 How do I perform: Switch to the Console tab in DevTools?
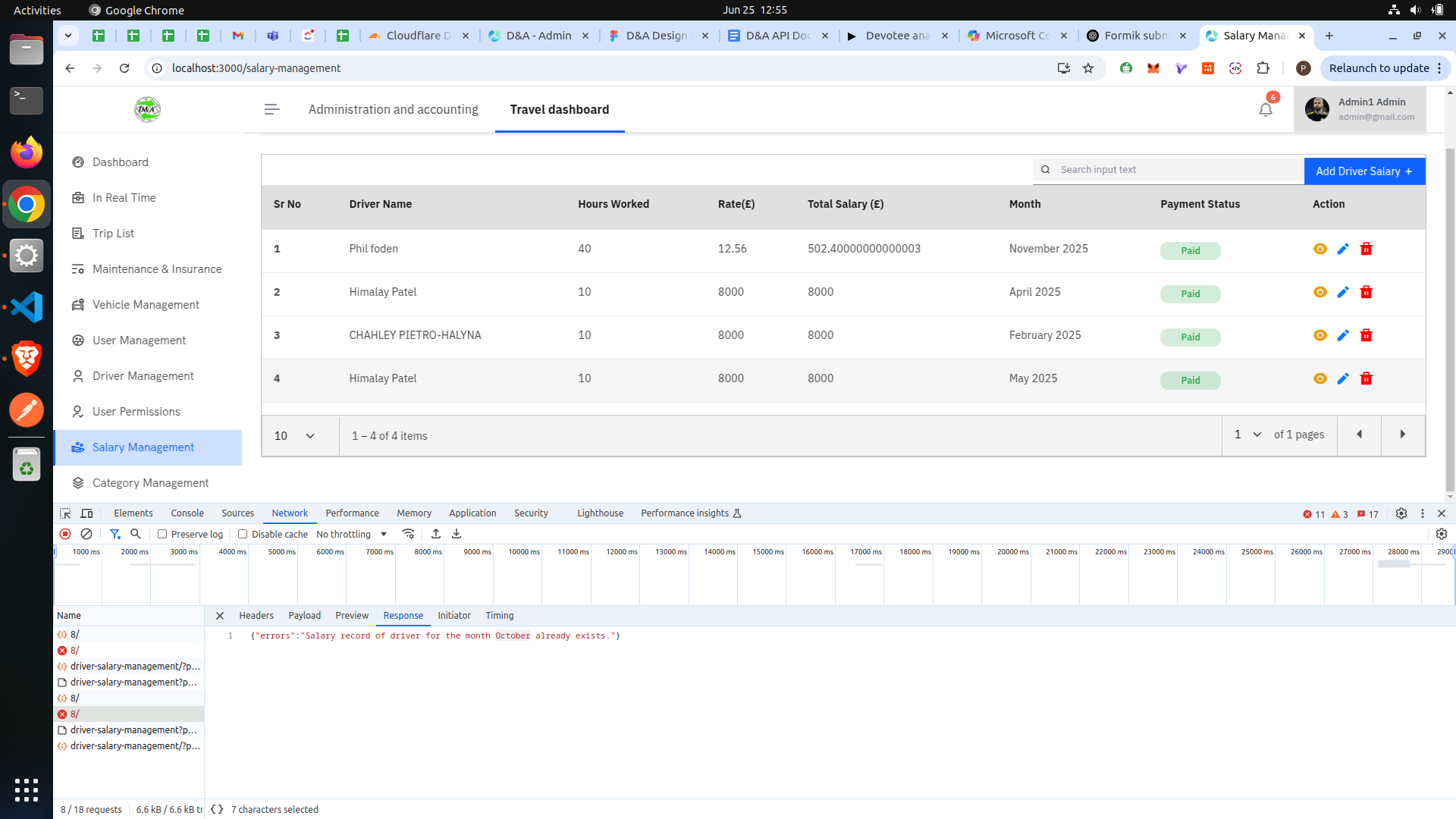click(187, 513)
